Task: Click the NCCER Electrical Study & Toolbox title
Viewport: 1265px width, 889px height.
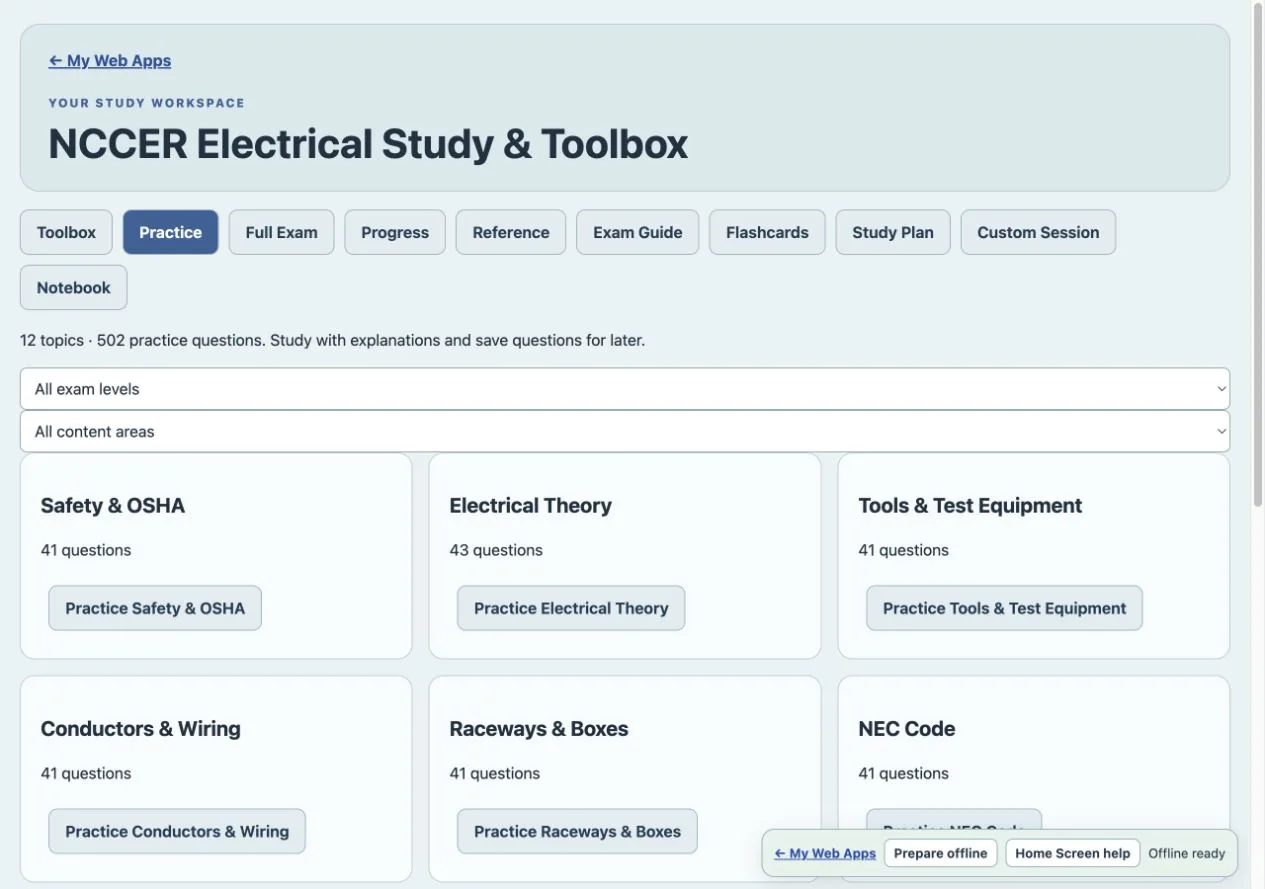Action: coord(368,143)
